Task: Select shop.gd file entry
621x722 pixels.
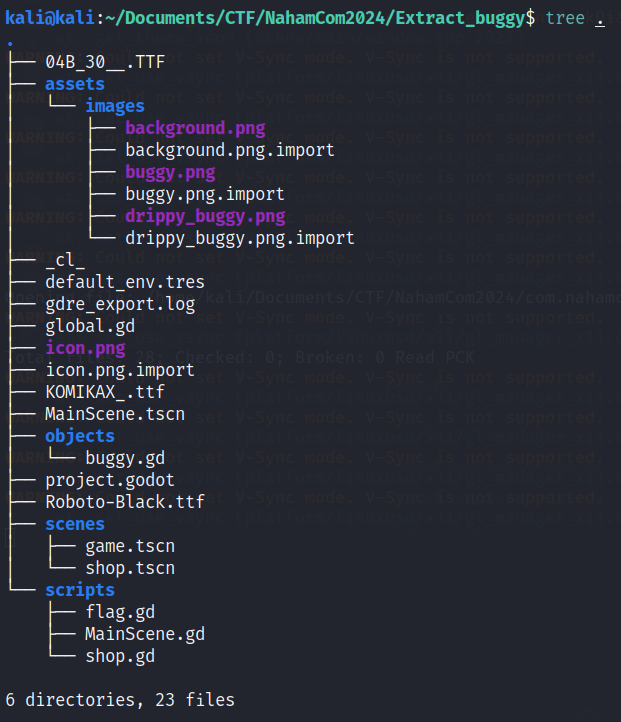Action: [120, 656]
